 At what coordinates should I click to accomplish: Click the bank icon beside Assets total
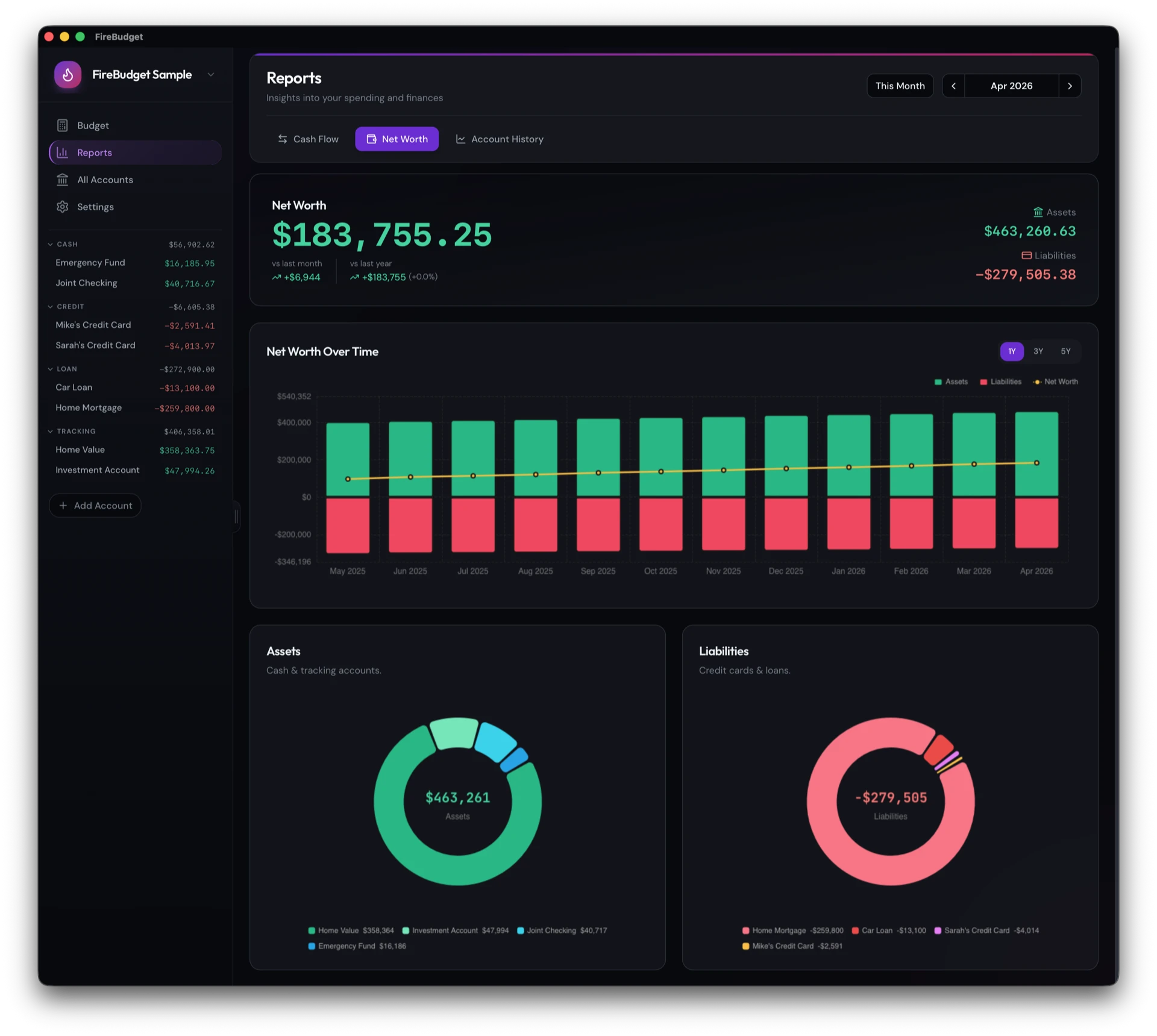click(x=1038, y=212)
